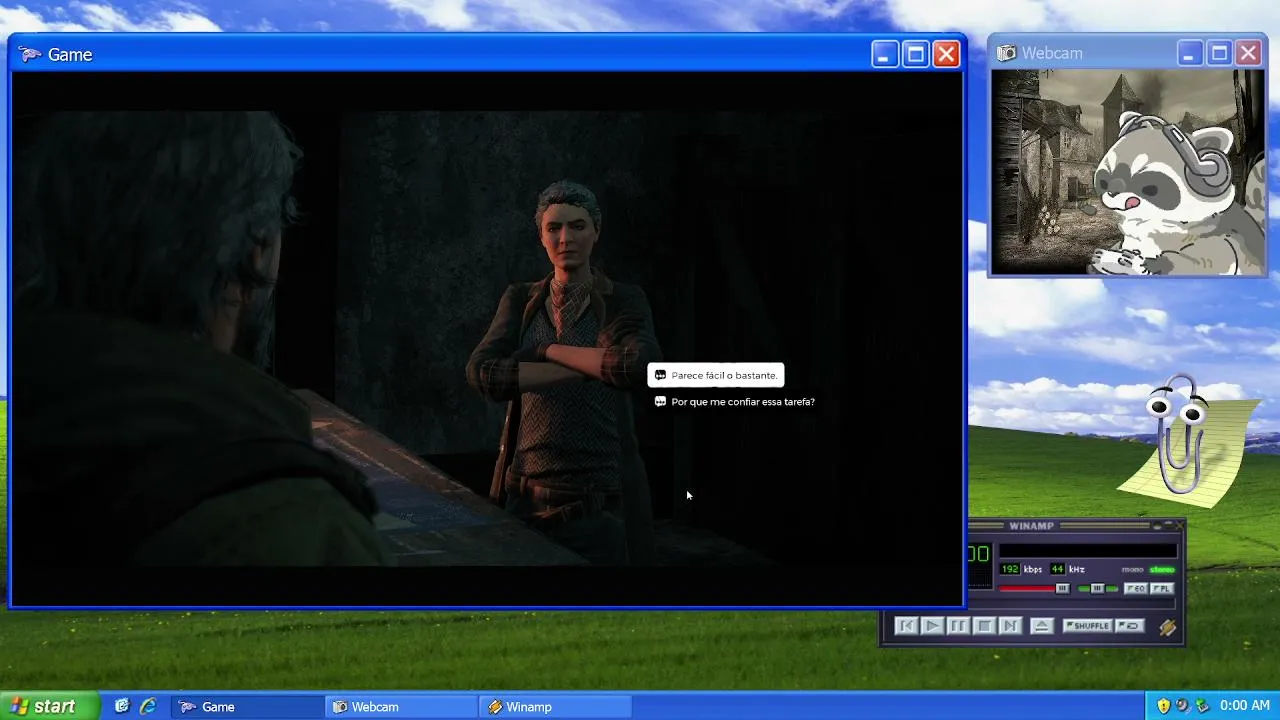Click the raccoon avatar in the Webcam feed
The image size is (1280, 720).
[1175, 195]
